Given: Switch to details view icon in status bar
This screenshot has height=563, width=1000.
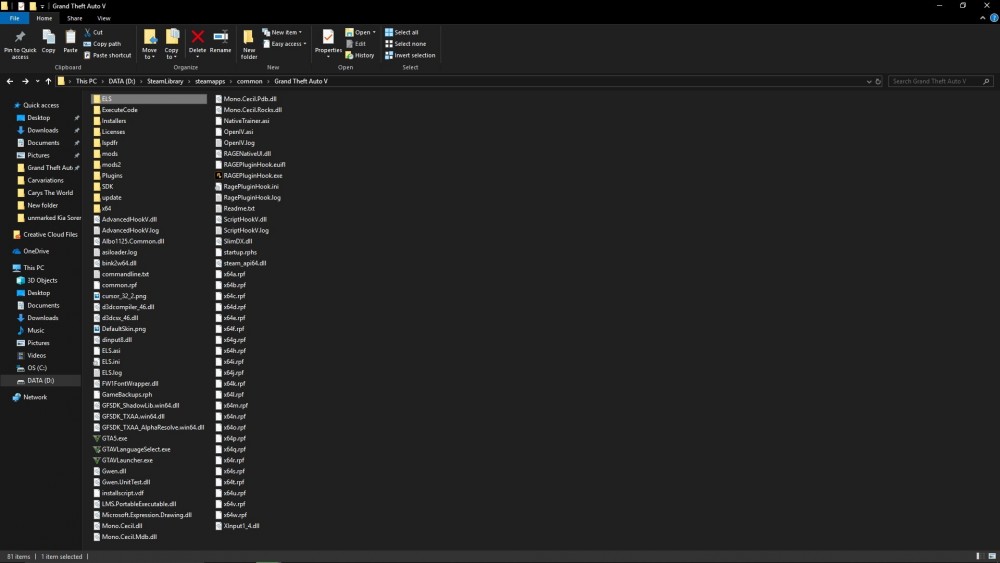Looking at the screenshot, I should (x=978, y=557).
